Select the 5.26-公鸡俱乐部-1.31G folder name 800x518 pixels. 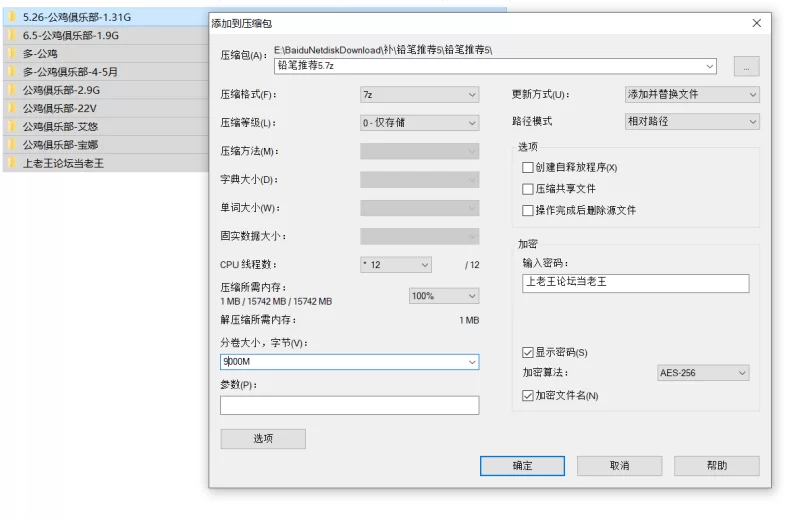(77, 17)
